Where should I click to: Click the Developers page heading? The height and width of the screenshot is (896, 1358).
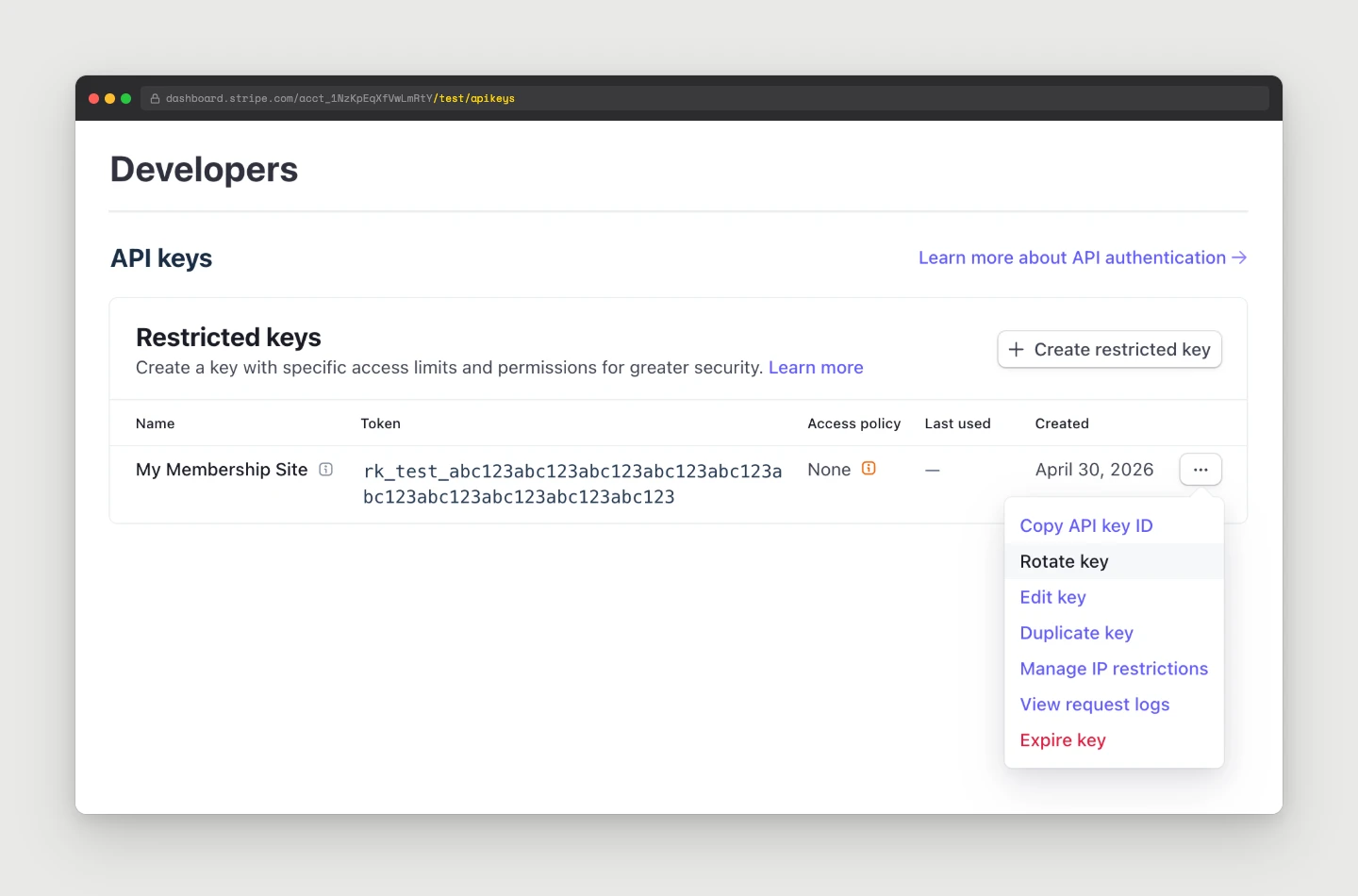click(x=204, y=170)
